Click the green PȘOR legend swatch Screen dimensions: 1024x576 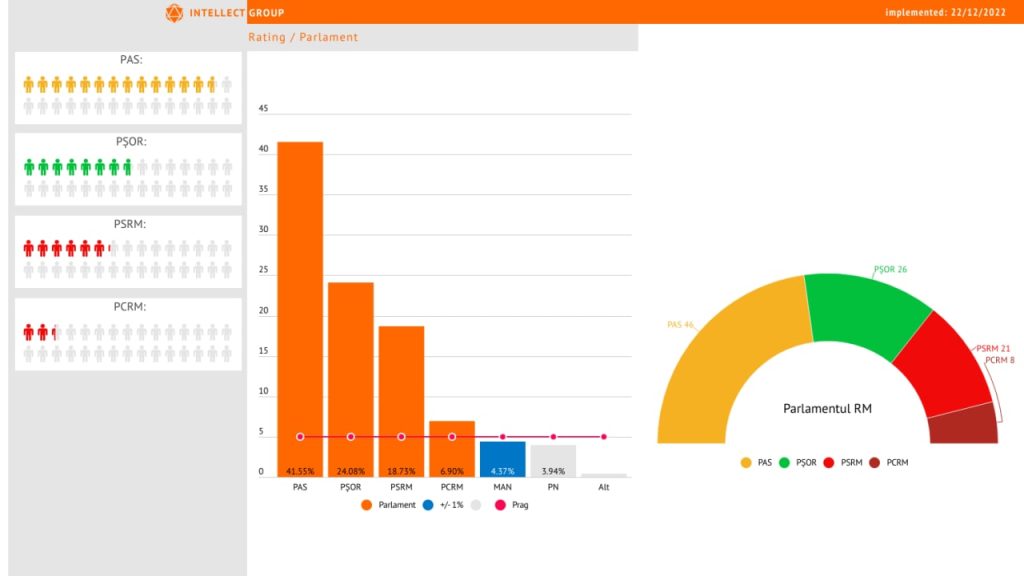coord(784,462)
